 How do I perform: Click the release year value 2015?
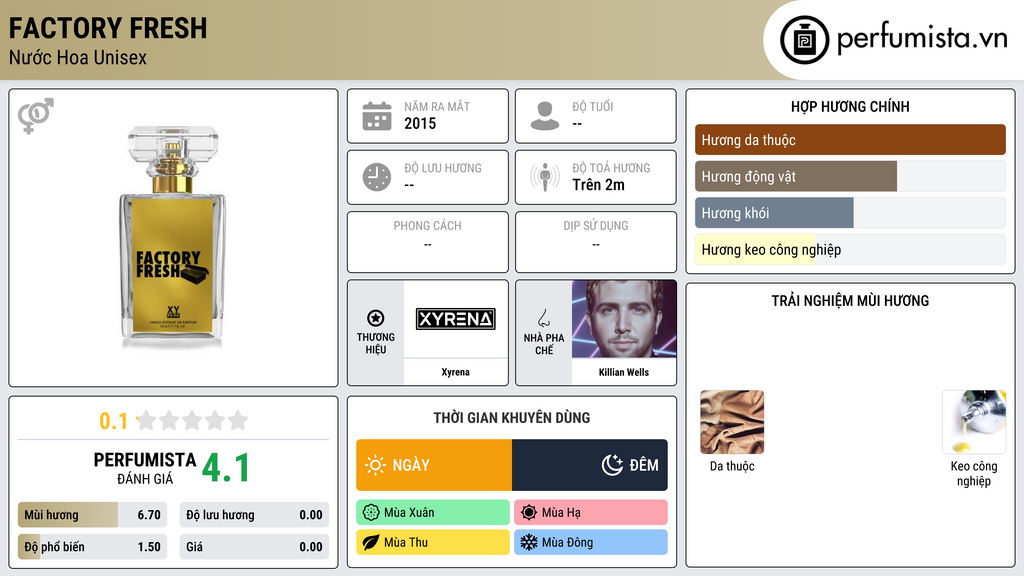pos(420,123)
